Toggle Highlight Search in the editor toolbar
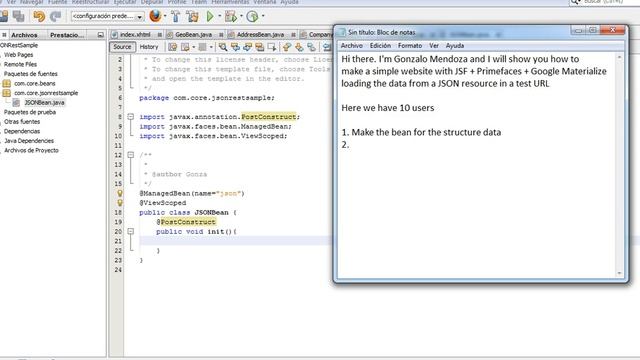This screenshot has height=360, width=640. [x=260, y=47]
